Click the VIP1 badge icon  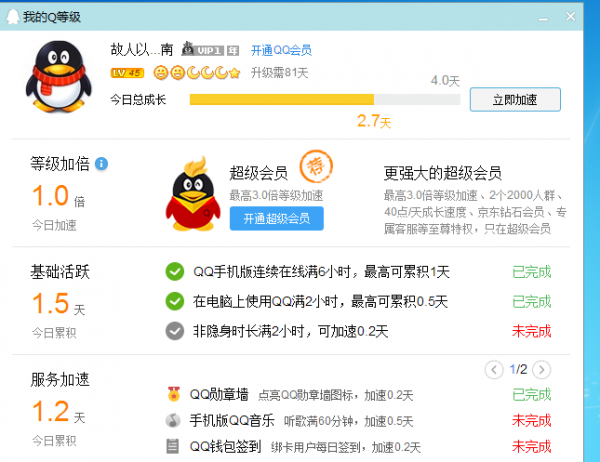[x=203, y=49]
